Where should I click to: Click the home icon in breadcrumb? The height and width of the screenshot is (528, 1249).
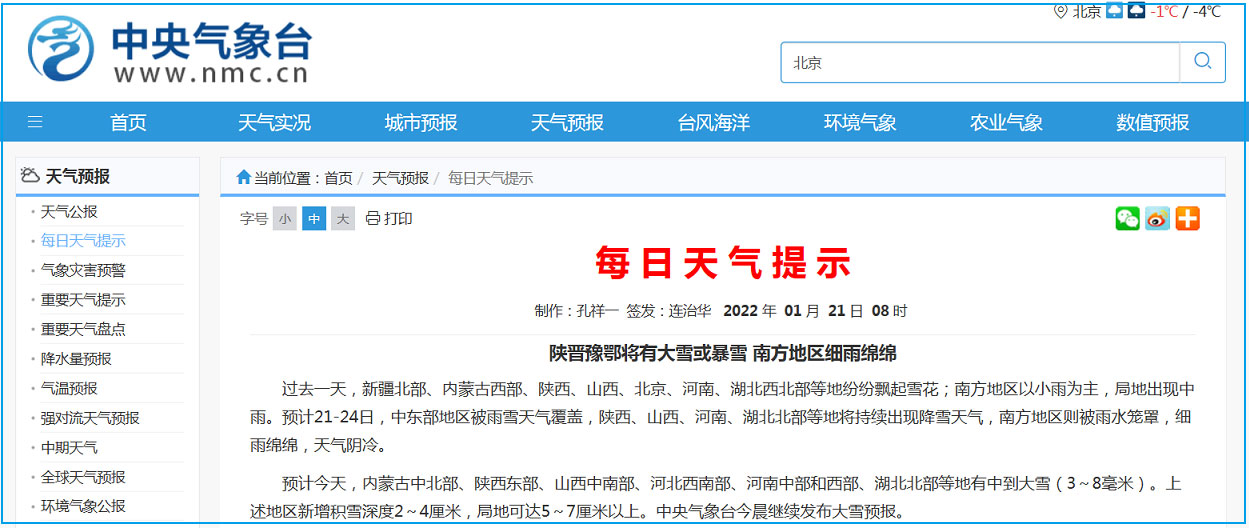click(243, 178)
